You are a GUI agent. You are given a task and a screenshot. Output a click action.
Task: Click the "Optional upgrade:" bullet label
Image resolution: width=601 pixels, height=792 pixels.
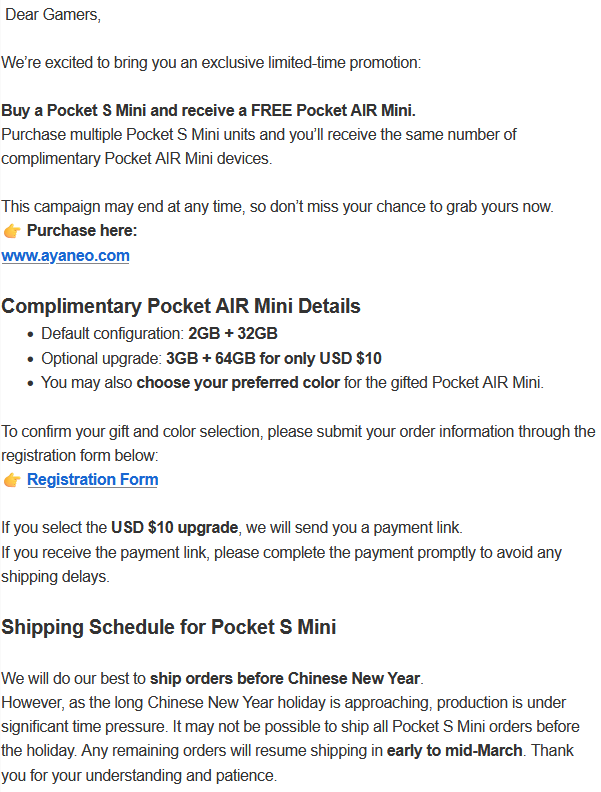click(x=102, y=358)
